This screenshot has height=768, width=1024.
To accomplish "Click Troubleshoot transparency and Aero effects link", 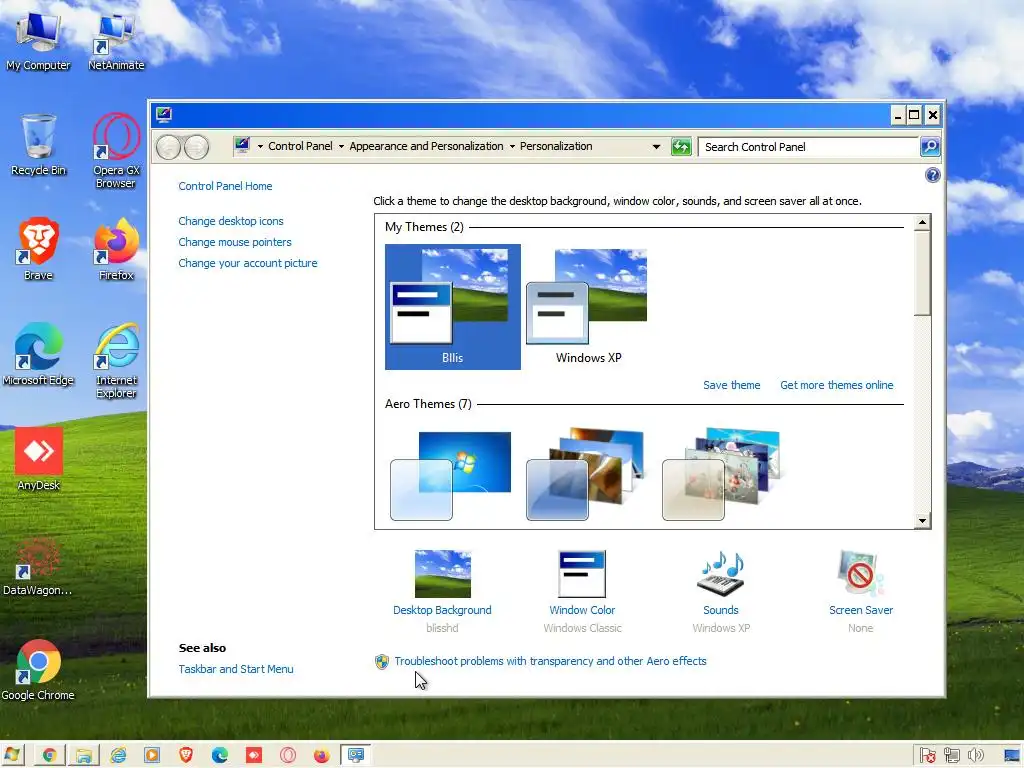I will click(550, 662).
